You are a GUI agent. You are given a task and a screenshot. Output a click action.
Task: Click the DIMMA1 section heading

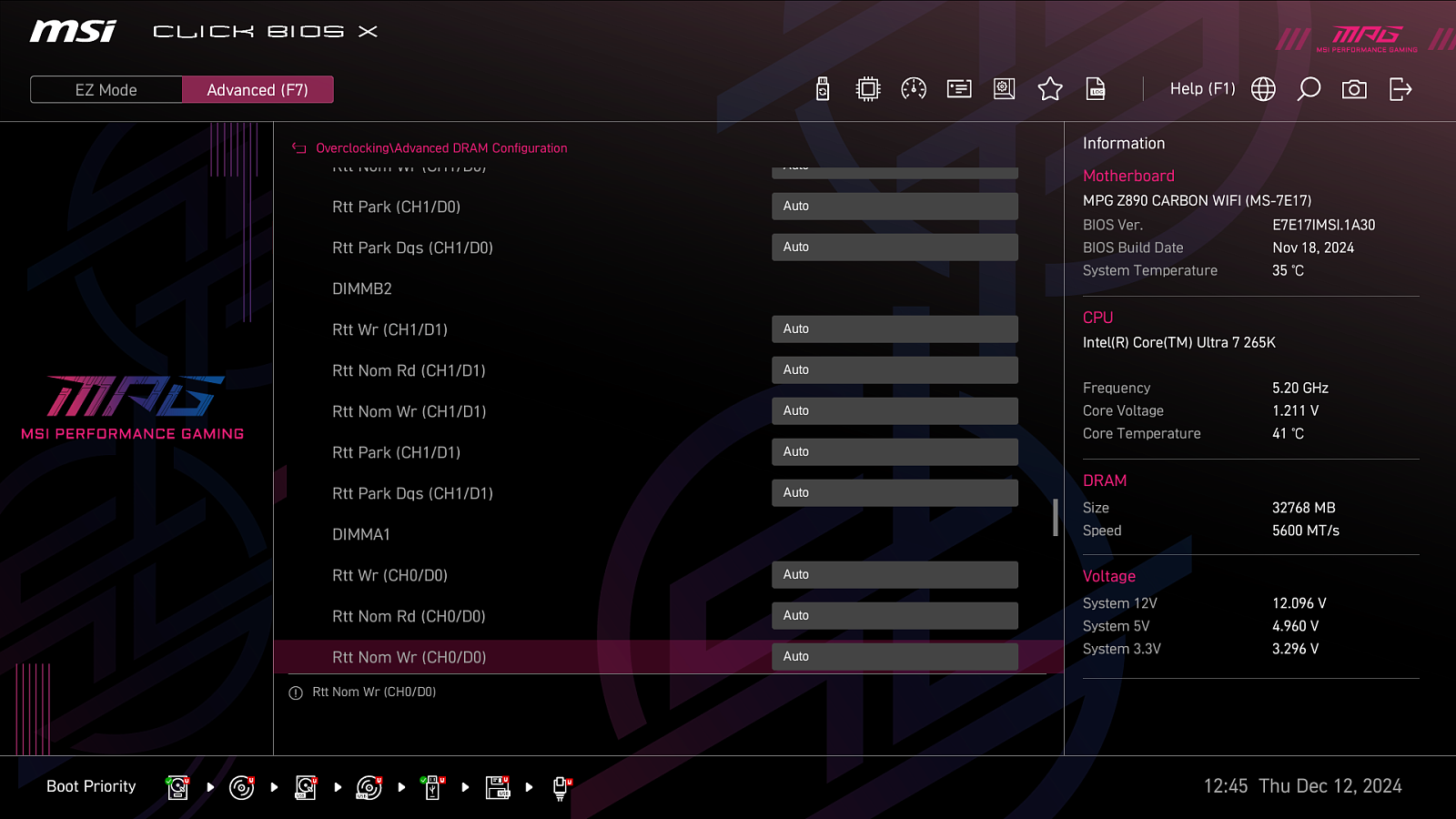(361, 534)
